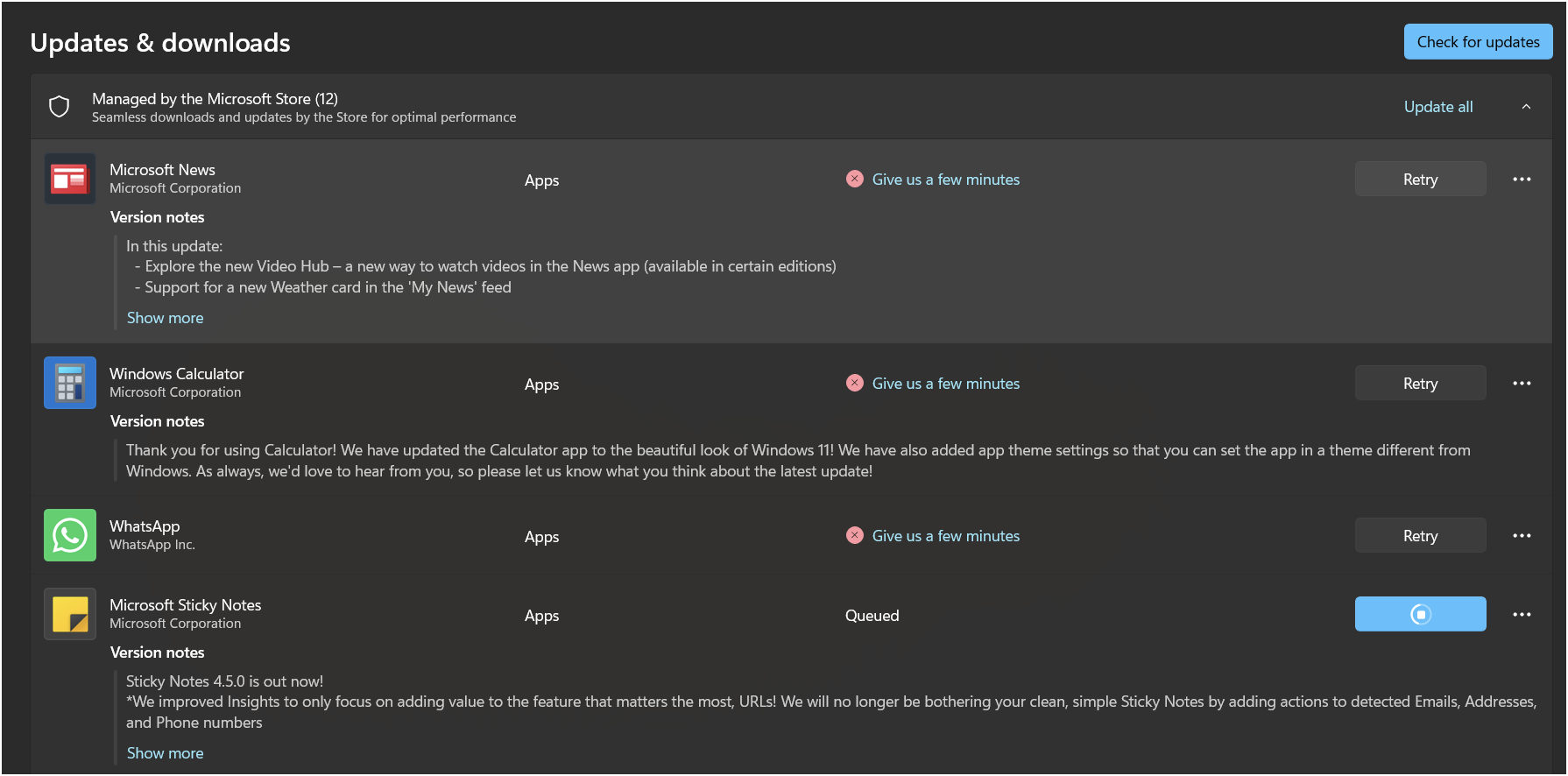Open more options for Windows Calculator
Image resolution: width=1568 pixels, height=776 pixels.
(1522, 383)
